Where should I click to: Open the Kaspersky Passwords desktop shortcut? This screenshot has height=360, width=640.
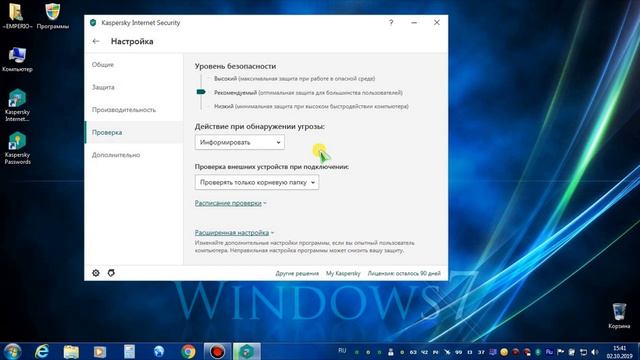coord(17,148)
